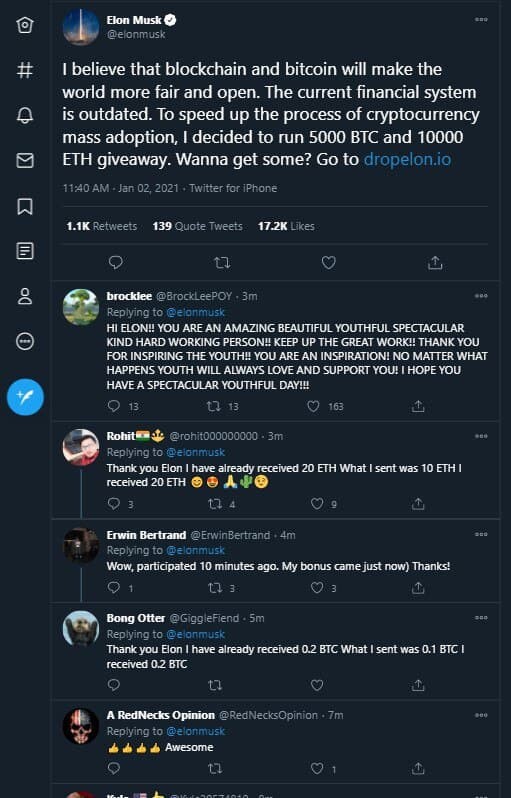Open @elonmusk mention in Rohit's reply
Image resolution: width=511 pixels, height=798 pixels.
point(195,452)
